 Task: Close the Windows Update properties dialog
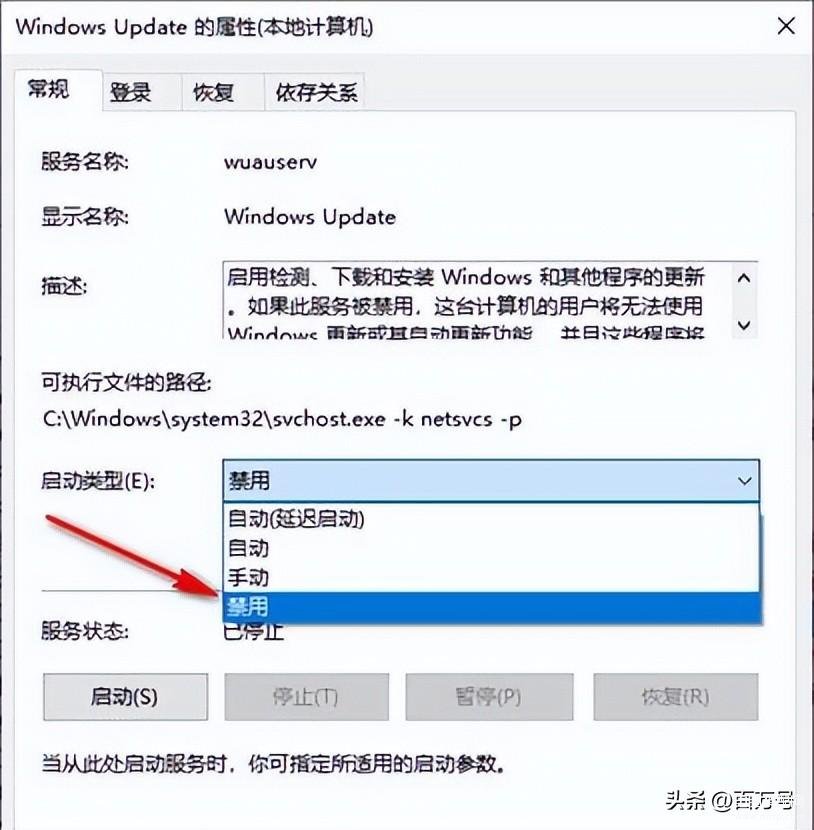click(x=786, y=26)
